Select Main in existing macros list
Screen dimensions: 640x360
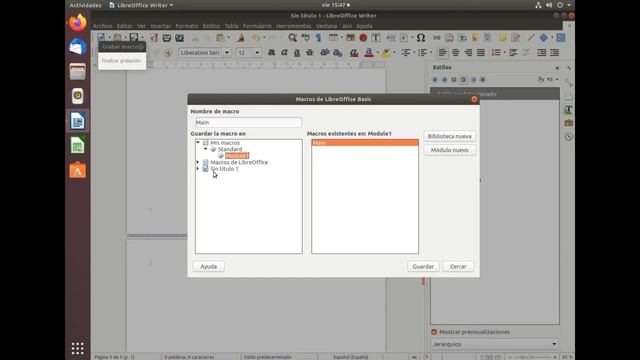point(365,142)
